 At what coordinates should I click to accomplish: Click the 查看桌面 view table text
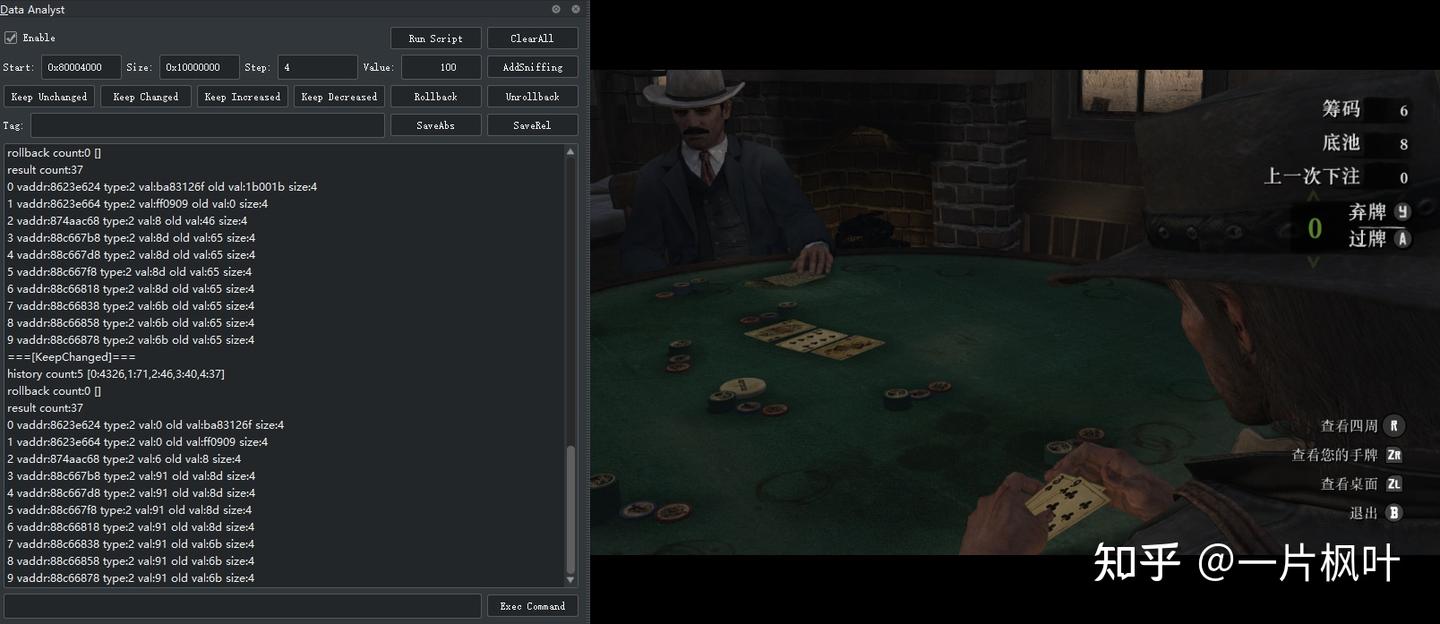[1349, 484]
